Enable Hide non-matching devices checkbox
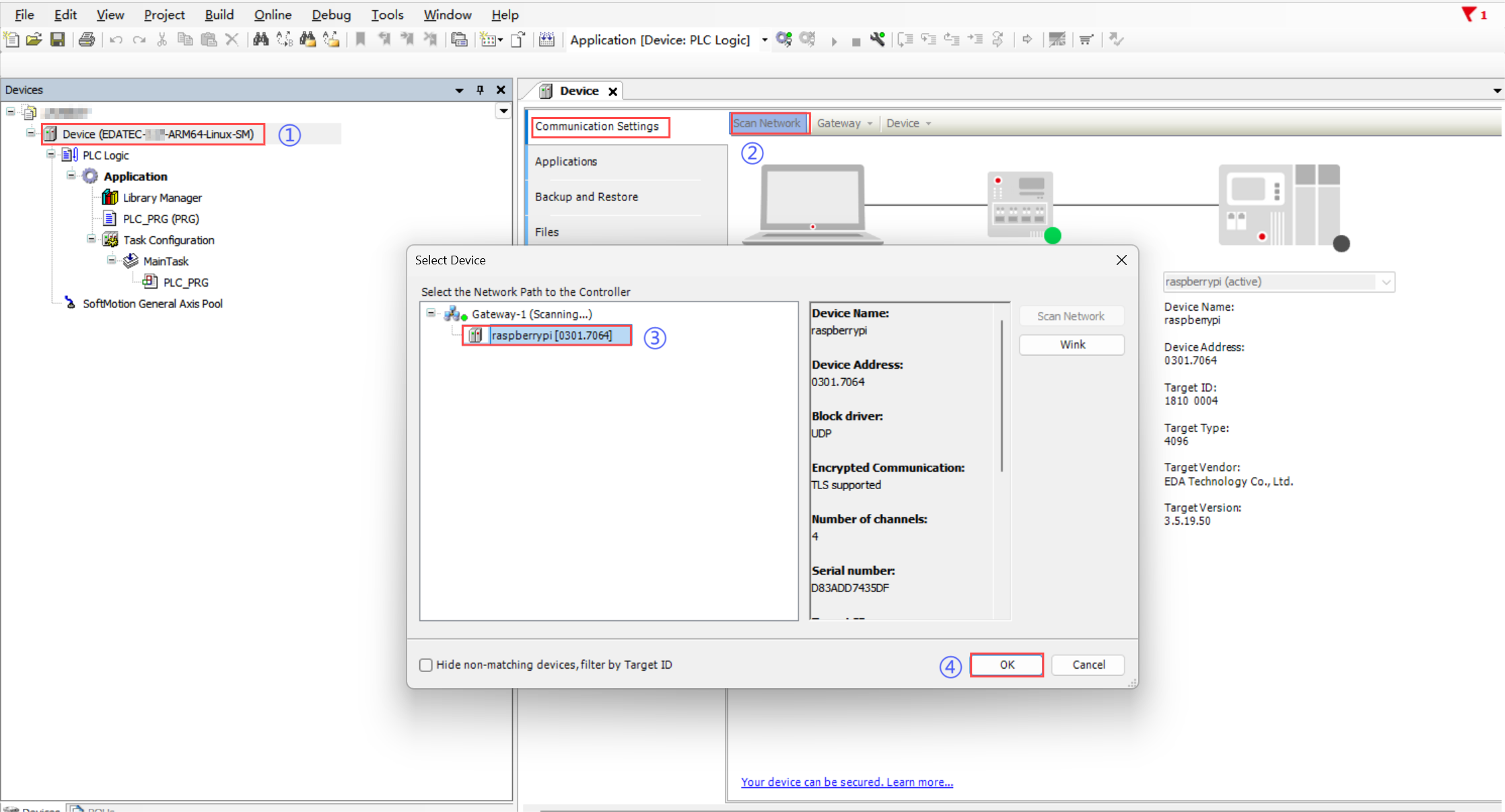The width and height of the screenshot is (1505, 812). [425, 665]
